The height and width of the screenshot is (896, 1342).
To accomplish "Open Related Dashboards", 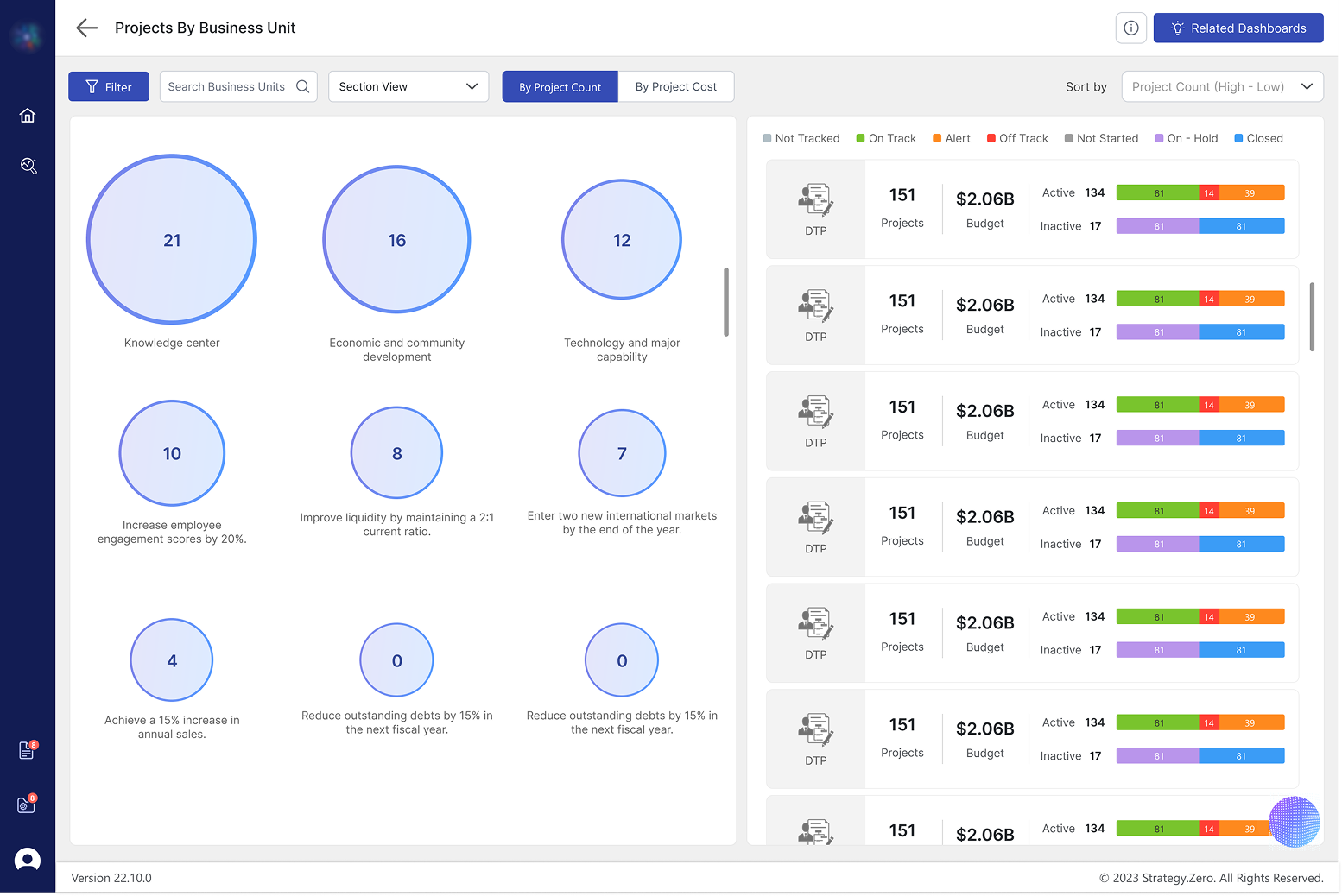I will point(1238,28).
